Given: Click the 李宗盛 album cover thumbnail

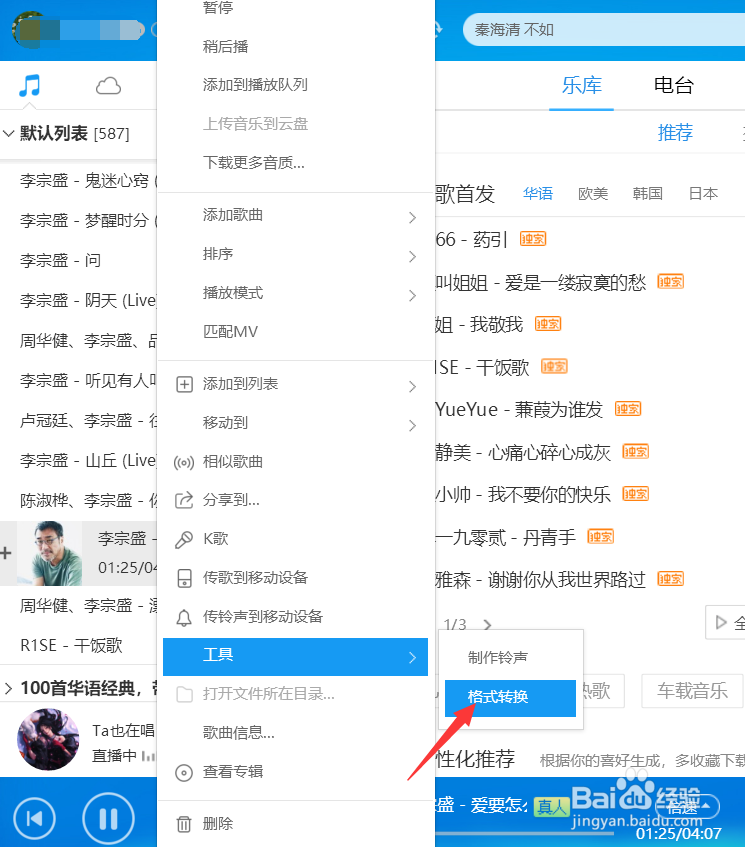Looking at the screenshot, I should coord(50,554).
